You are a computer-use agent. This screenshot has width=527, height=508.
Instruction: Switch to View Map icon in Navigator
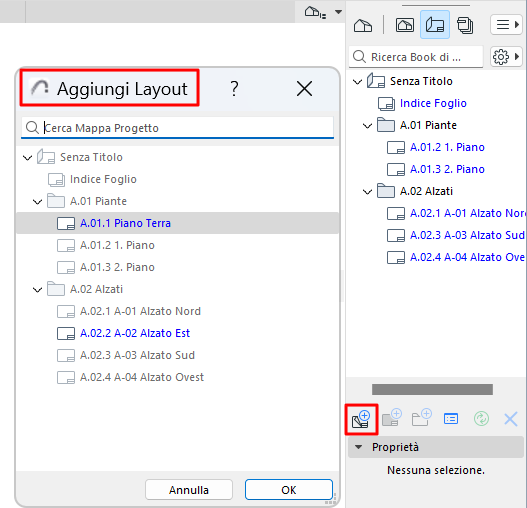point(405,25)
